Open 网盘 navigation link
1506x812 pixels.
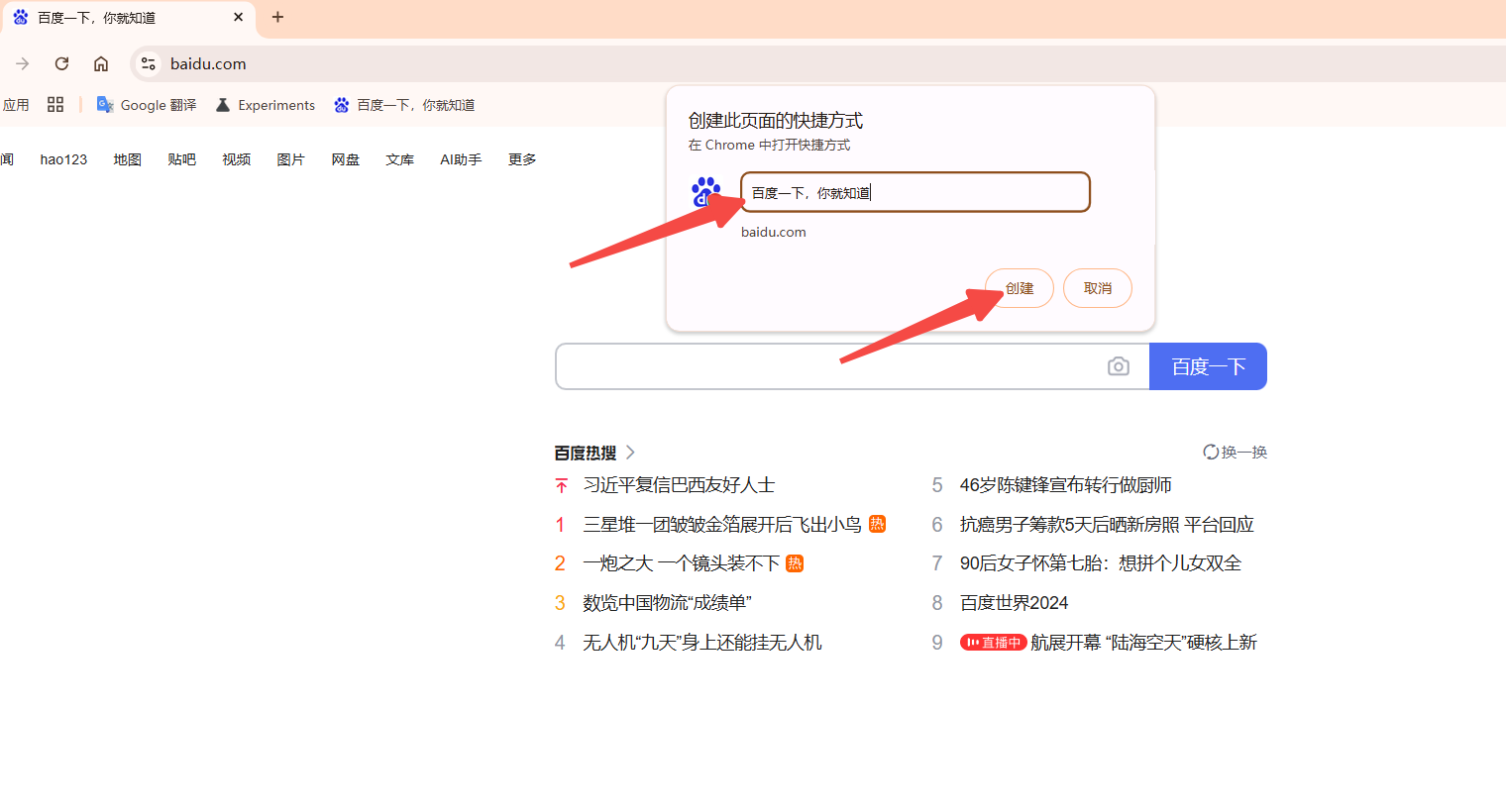(345, 159)
